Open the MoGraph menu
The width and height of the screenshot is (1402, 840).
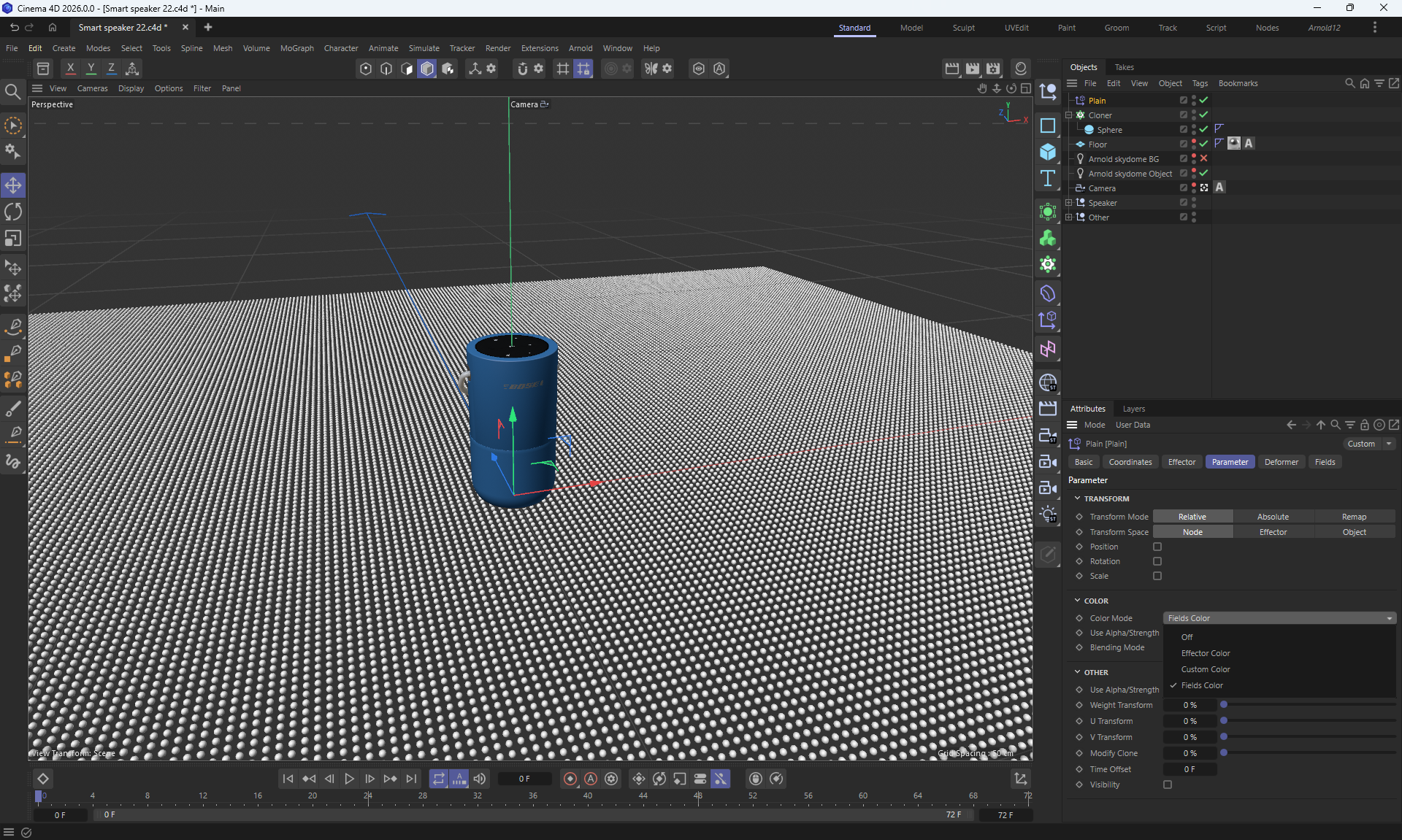point(296,48)
